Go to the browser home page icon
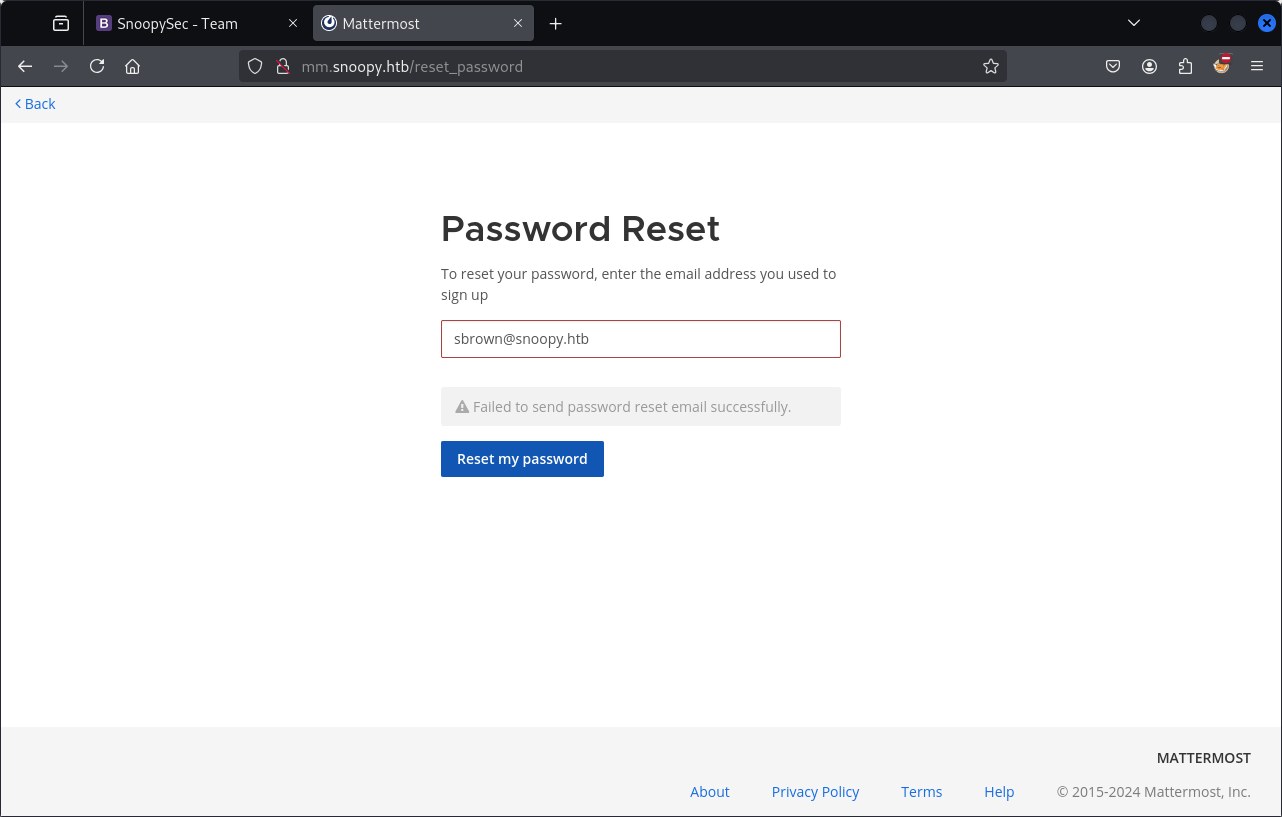The width and height of the screenshot is (1282, 817). click(132, 67)
